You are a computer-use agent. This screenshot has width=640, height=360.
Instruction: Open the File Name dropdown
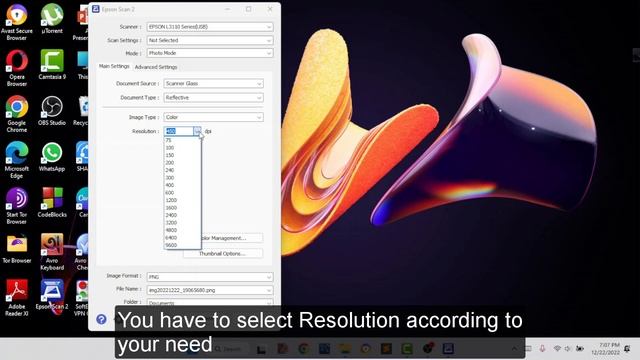coord(210,290)
